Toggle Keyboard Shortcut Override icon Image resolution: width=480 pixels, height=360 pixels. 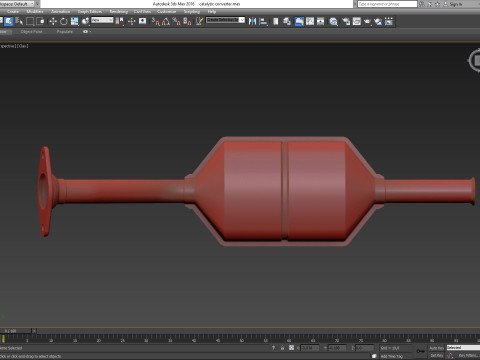[x=143, y=22]
